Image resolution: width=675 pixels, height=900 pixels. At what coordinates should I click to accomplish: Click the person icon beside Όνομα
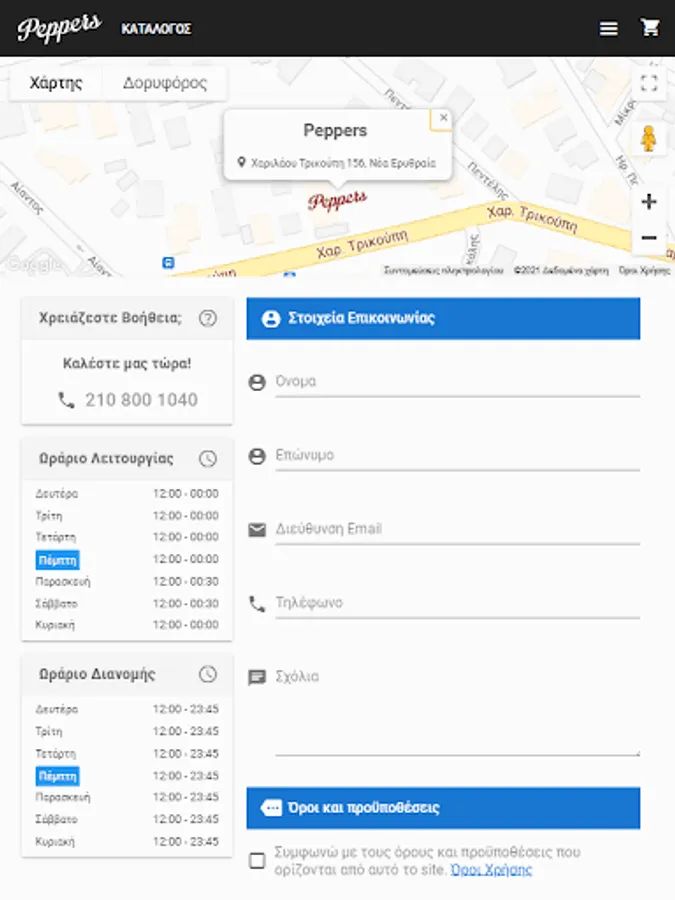pos(257,382)
